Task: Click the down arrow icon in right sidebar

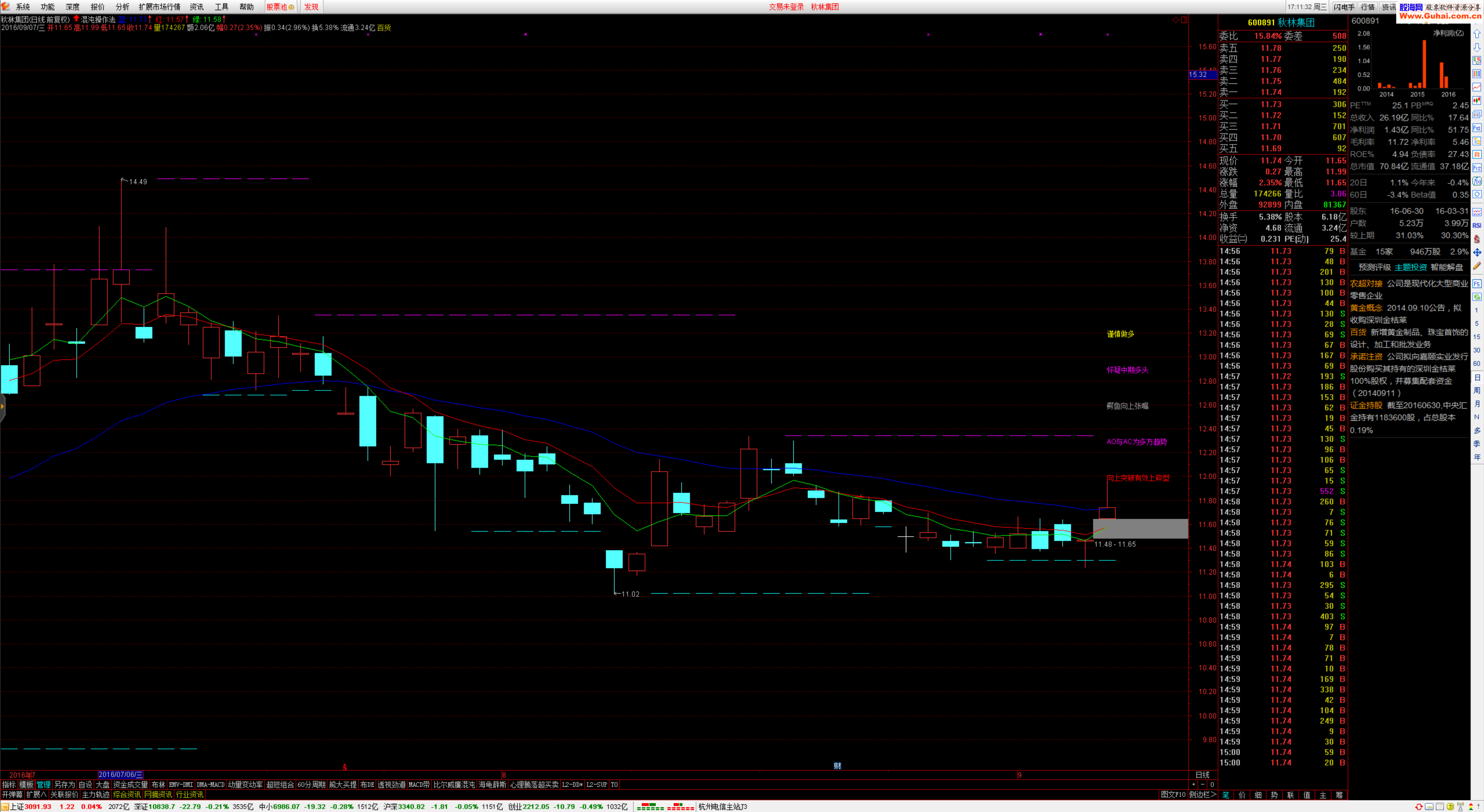Action: (1477, 48)
